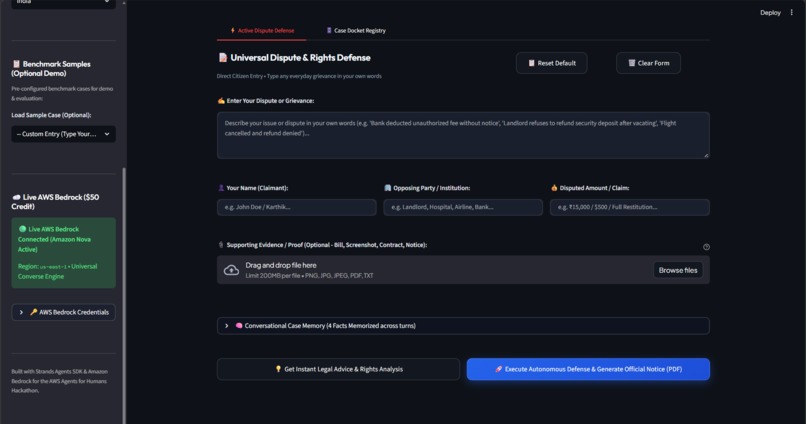Image resolution: width=806 pixels, height=424 pixels.
Task: Open the India country dropdown in sidebar
Action: [x=63, y=3]
